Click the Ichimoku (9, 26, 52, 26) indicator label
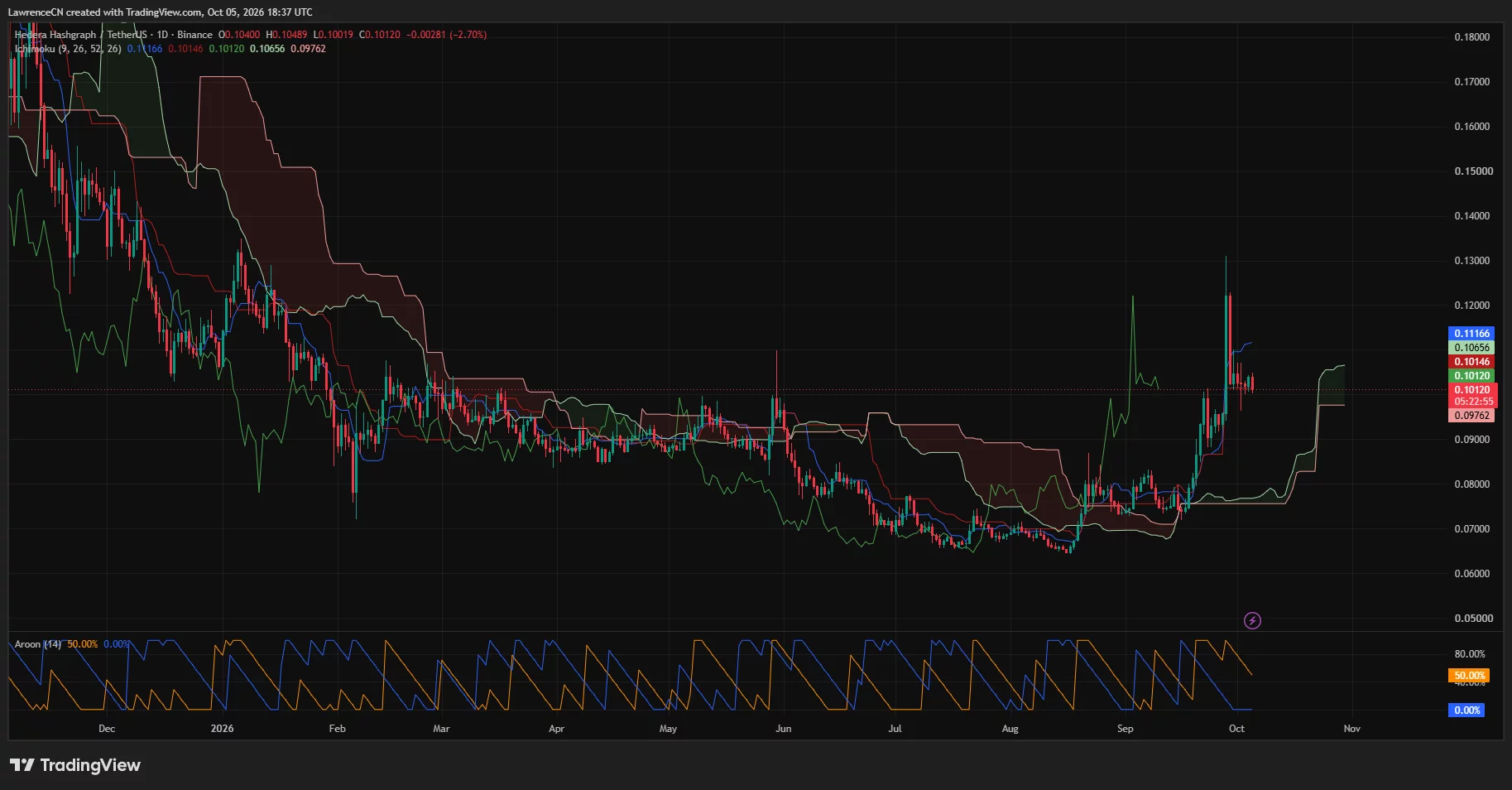Image resolution: width=1512 pixels, height=790 pixels. pyautogui.click(x=68, y=49)
